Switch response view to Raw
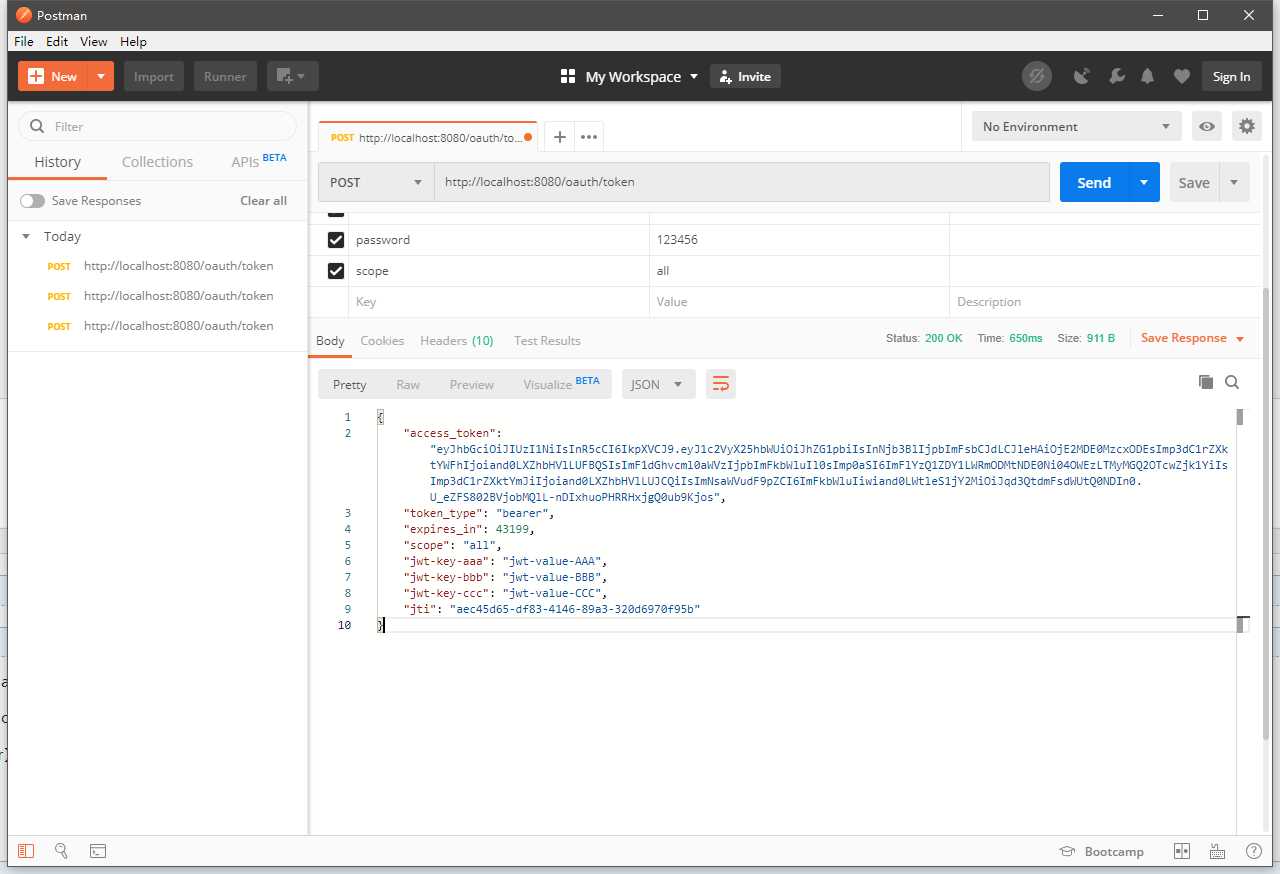The width and height of the screenshot is (1280, 874). 408,384
